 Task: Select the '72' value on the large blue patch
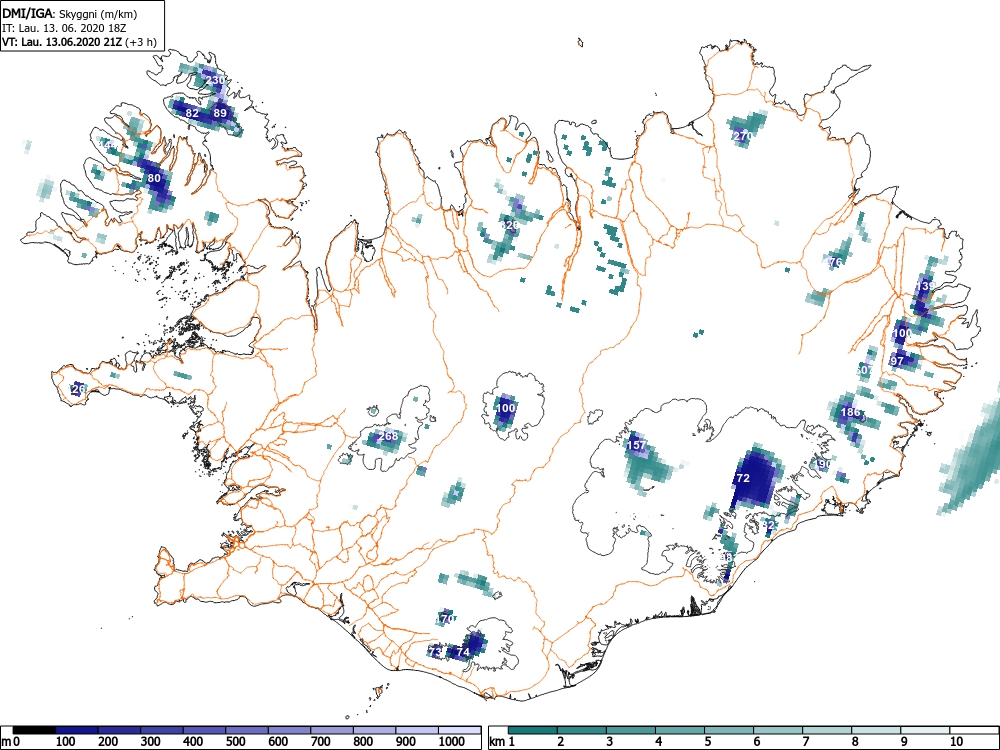[x=743, y=478]
